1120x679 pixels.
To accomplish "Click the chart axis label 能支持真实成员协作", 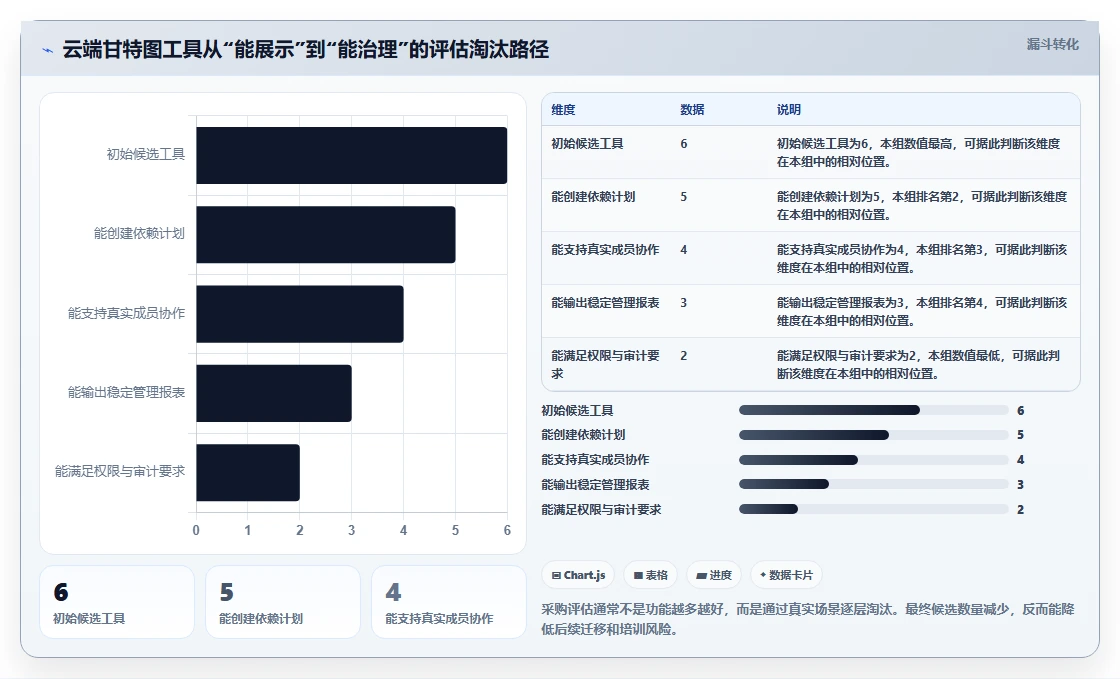I will point(126,313).
